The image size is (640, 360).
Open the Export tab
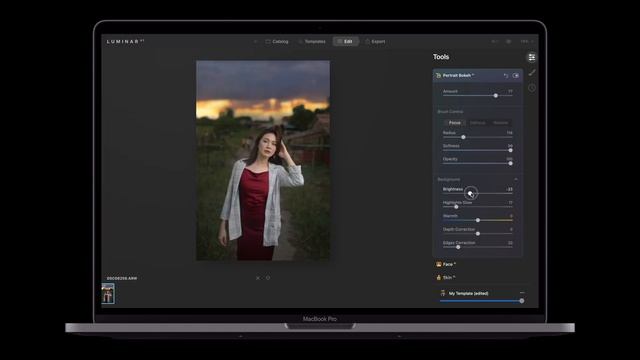point(375,42)
